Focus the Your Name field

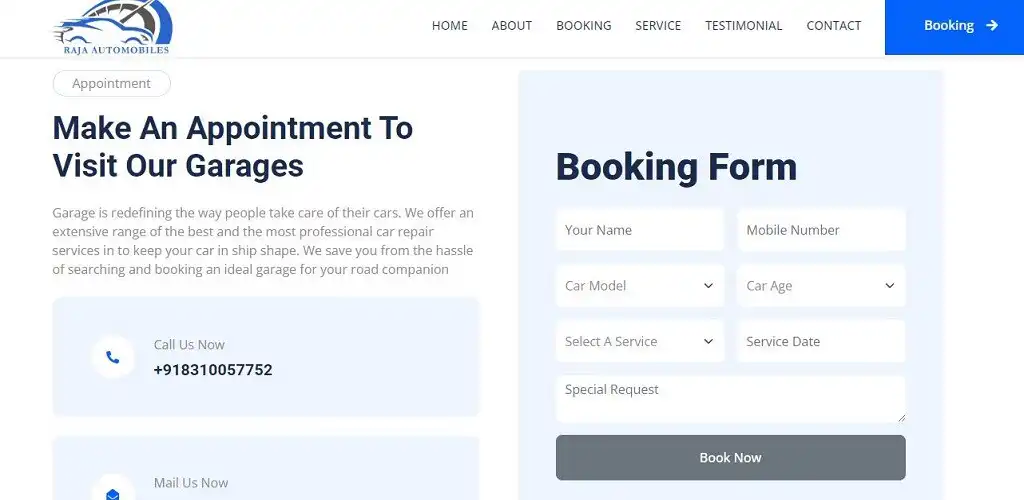(x=640, y=230)
